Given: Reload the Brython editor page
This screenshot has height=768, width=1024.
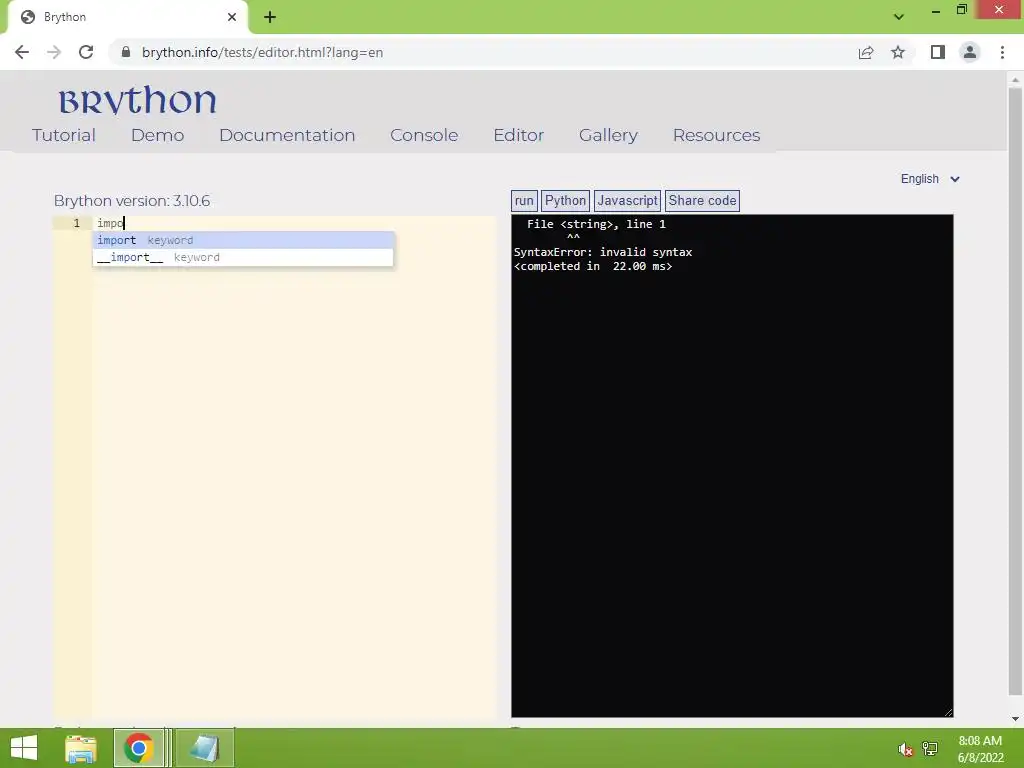Looking at the screenshot, I should point(86,52).
